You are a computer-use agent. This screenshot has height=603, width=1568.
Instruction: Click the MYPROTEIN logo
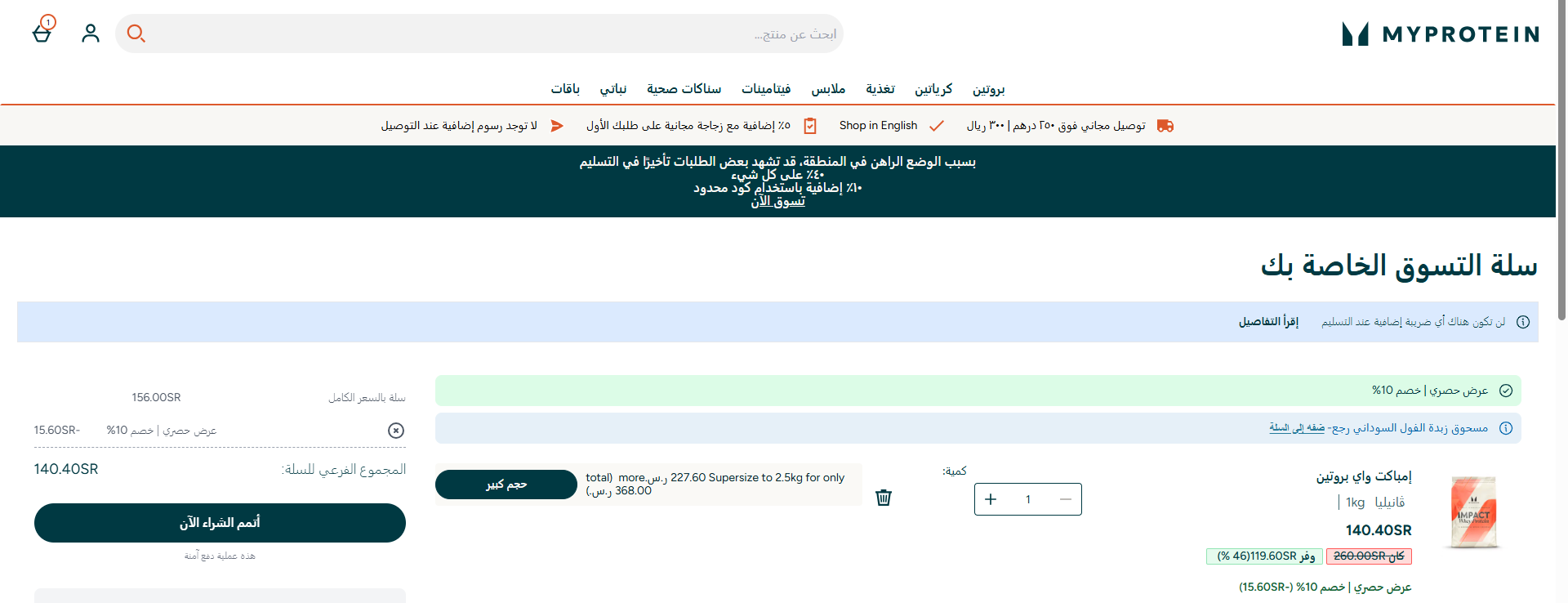[x=1441, y=33]
